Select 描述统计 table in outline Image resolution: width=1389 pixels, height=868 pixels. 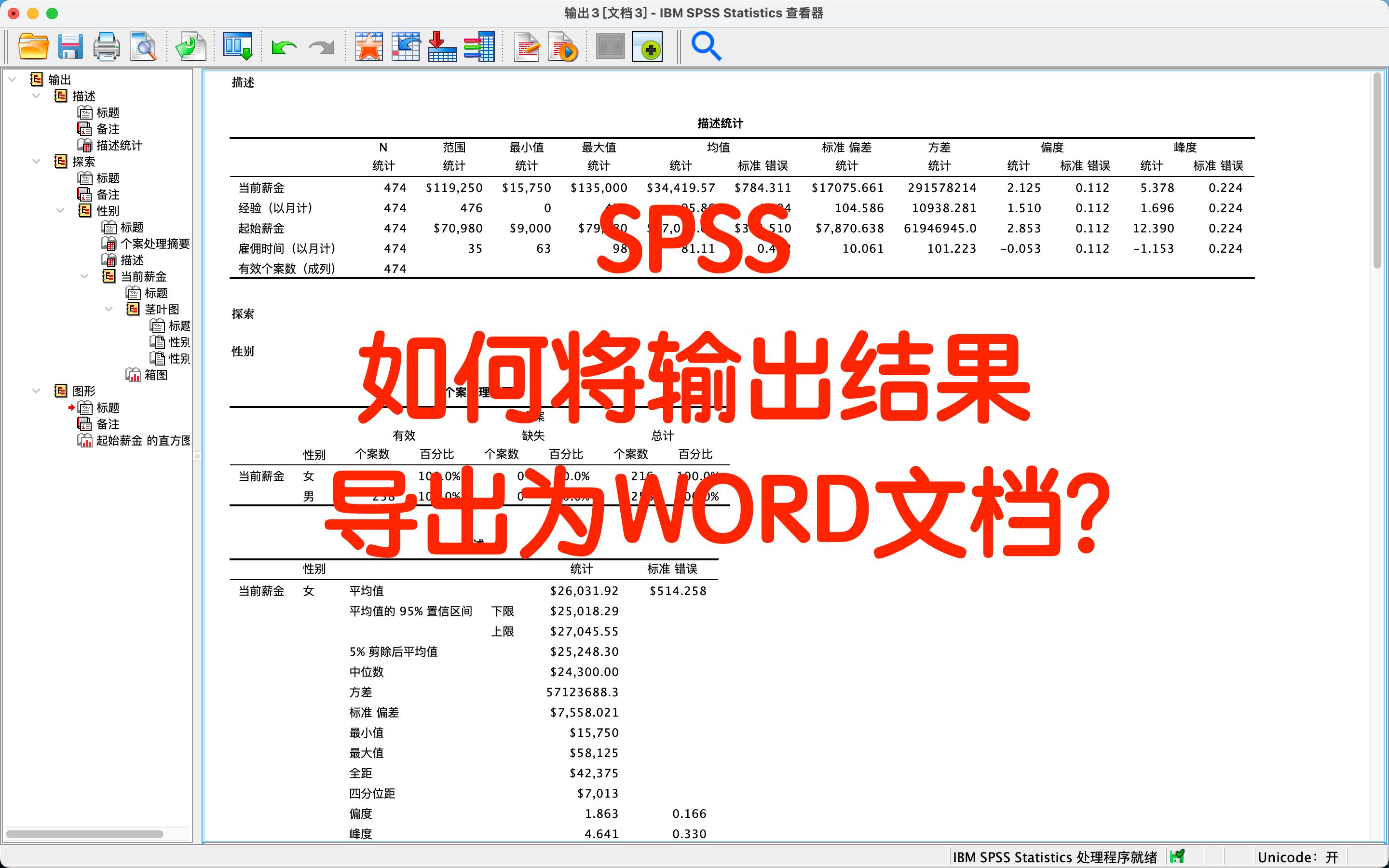[x=109, y=145]
